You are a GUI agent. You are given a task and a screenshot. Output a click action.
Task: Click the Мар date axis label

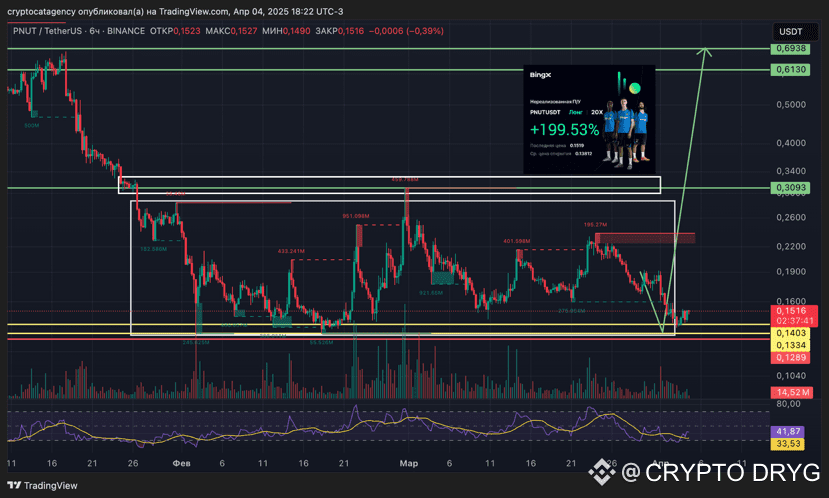click(x=409, y=464)
